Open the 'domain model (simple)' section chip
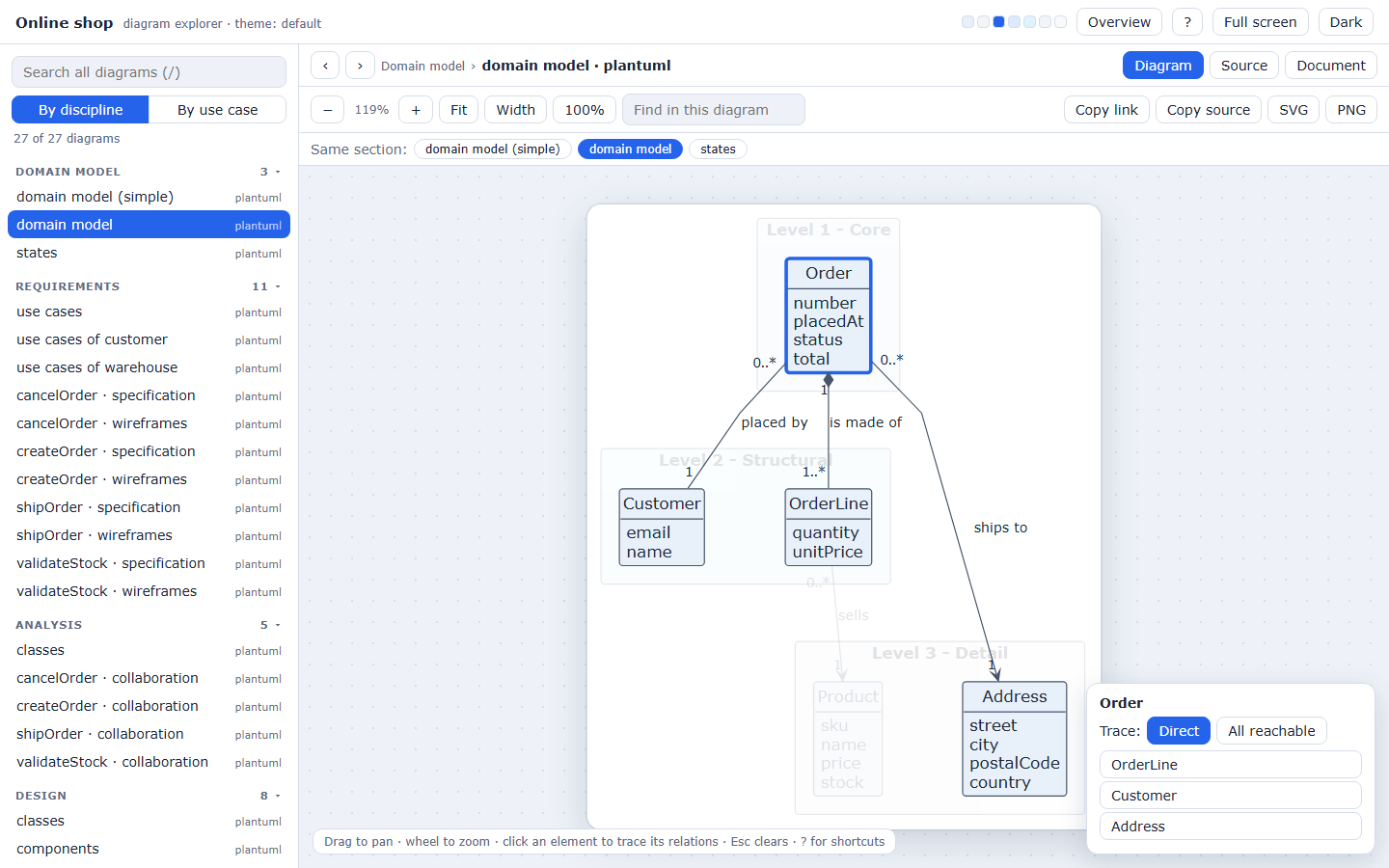Image resolution: width=1389 pixels, height=868 pixels. [493, 149]
